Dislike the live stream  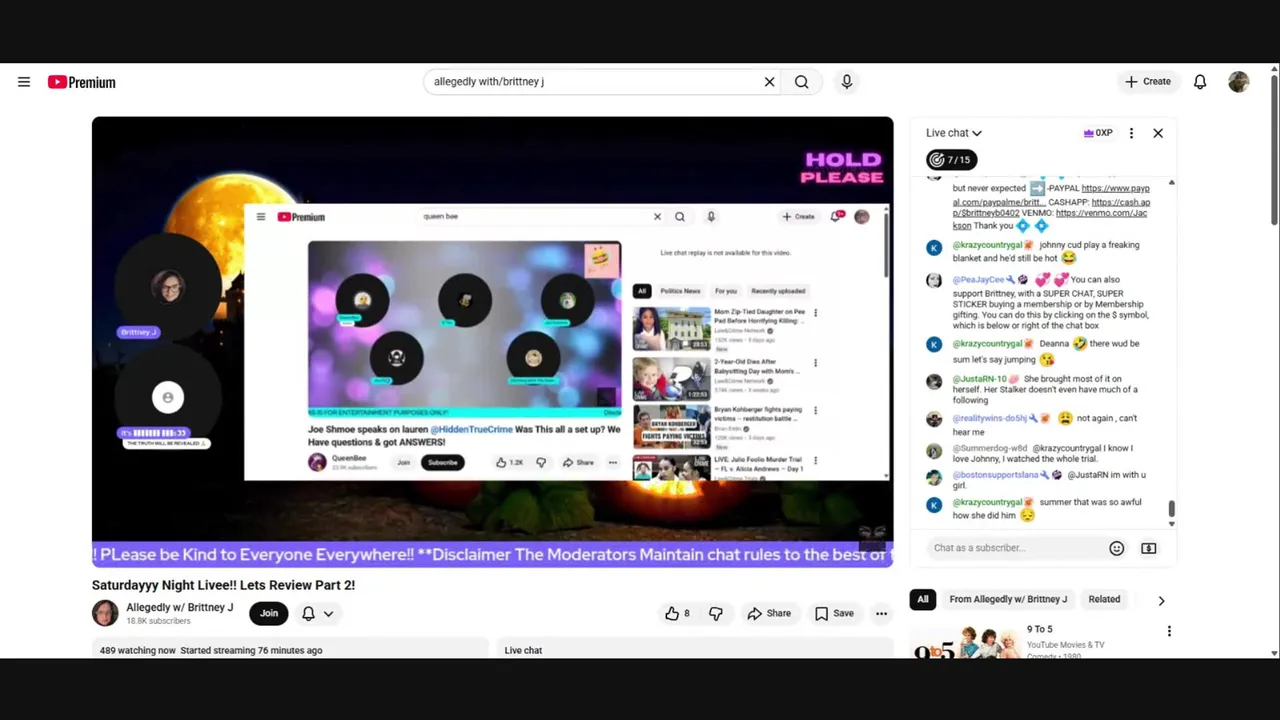pyautogui.click(x=716, y=613)
